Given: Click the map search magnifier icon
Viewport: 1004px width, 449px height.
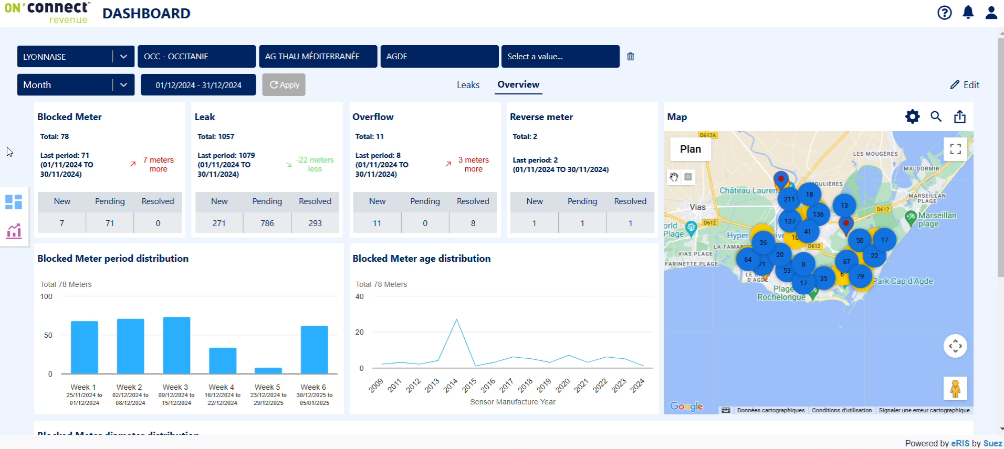Looking at the screenshot, I should [936, 117].
